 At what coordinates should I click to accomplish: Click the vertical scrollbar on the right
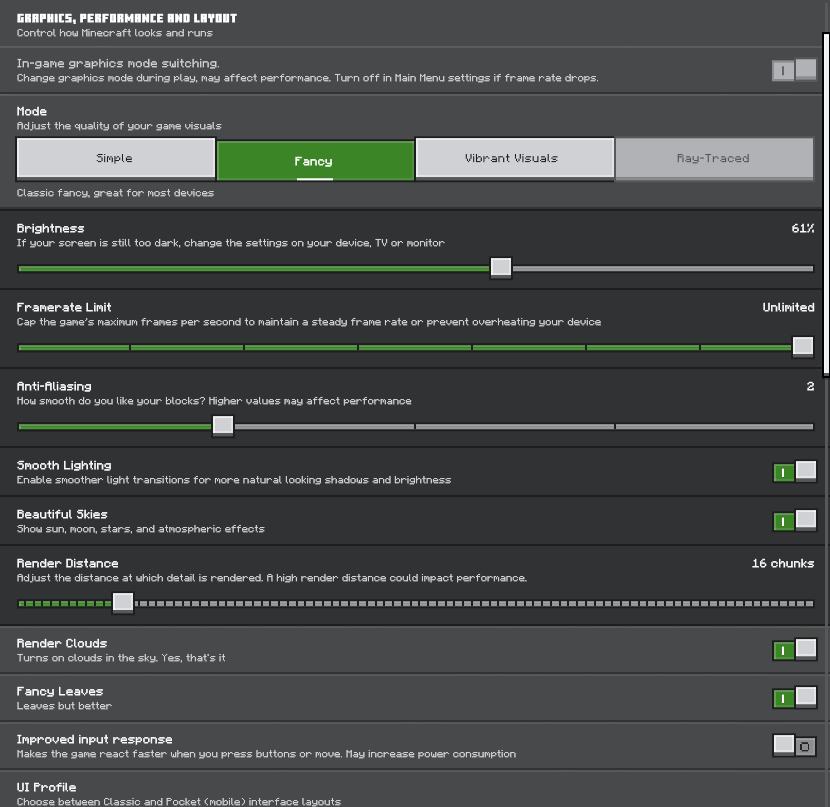click(826, 204)
